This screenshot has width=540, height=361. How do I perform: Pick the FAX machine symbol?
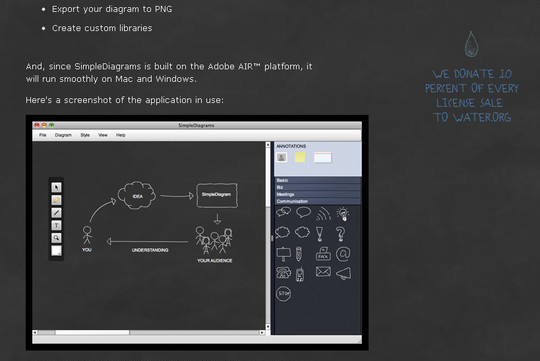323,254
